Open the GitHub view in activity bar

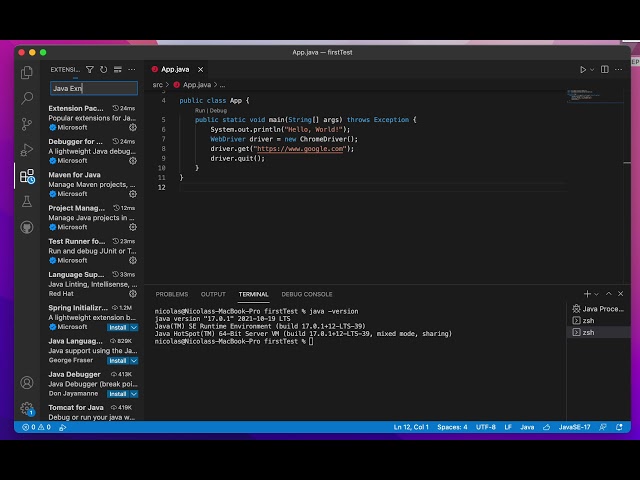(27, 227)
